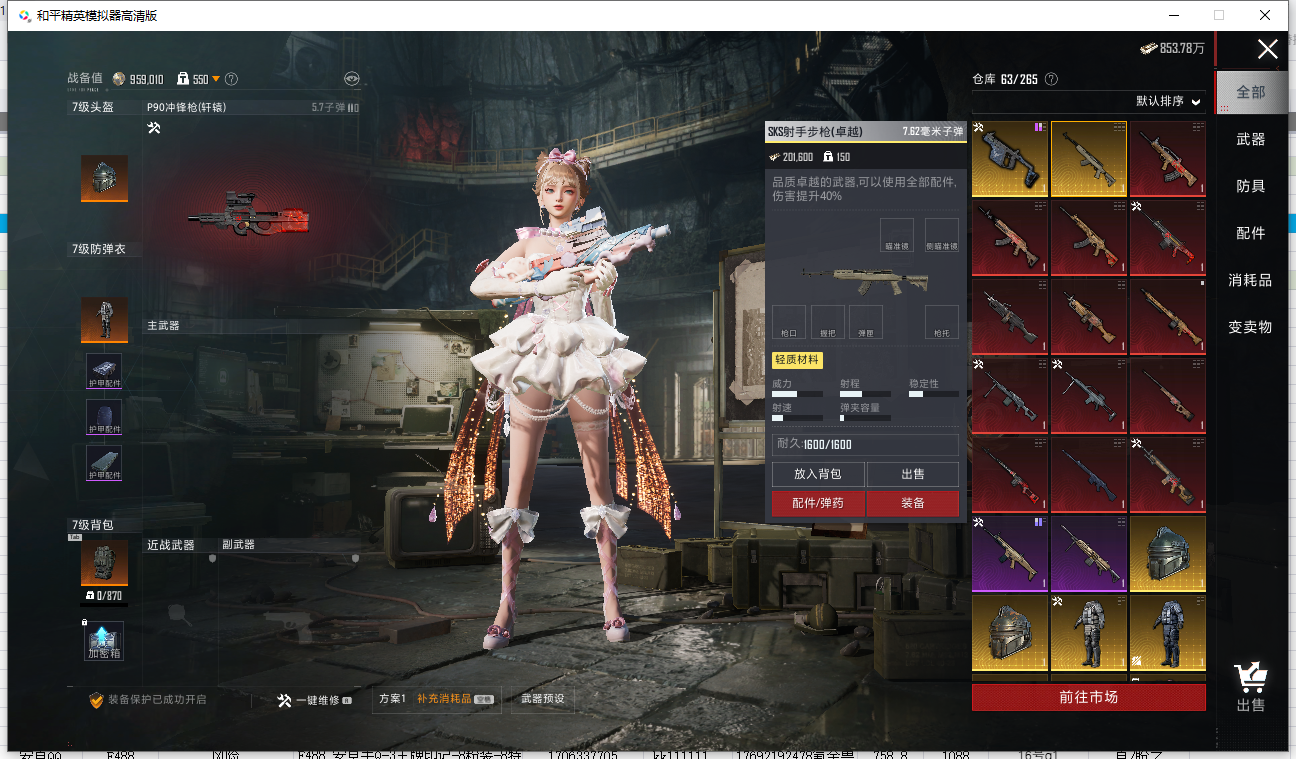
Task: Click the 7.62毫米子弹 ammo label
Action: point(932,131)
